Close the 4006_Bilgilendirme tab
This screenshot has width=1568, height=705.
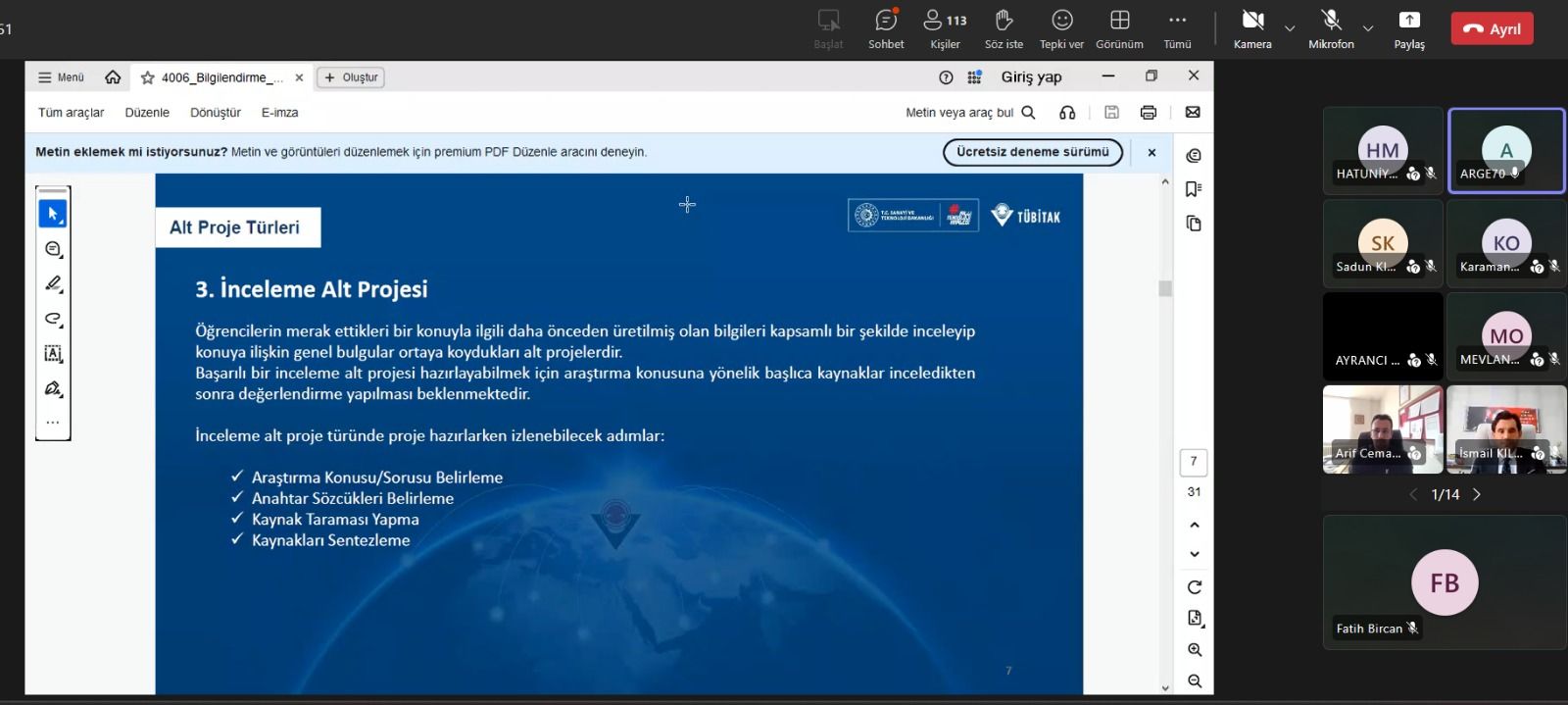[299, 77]
